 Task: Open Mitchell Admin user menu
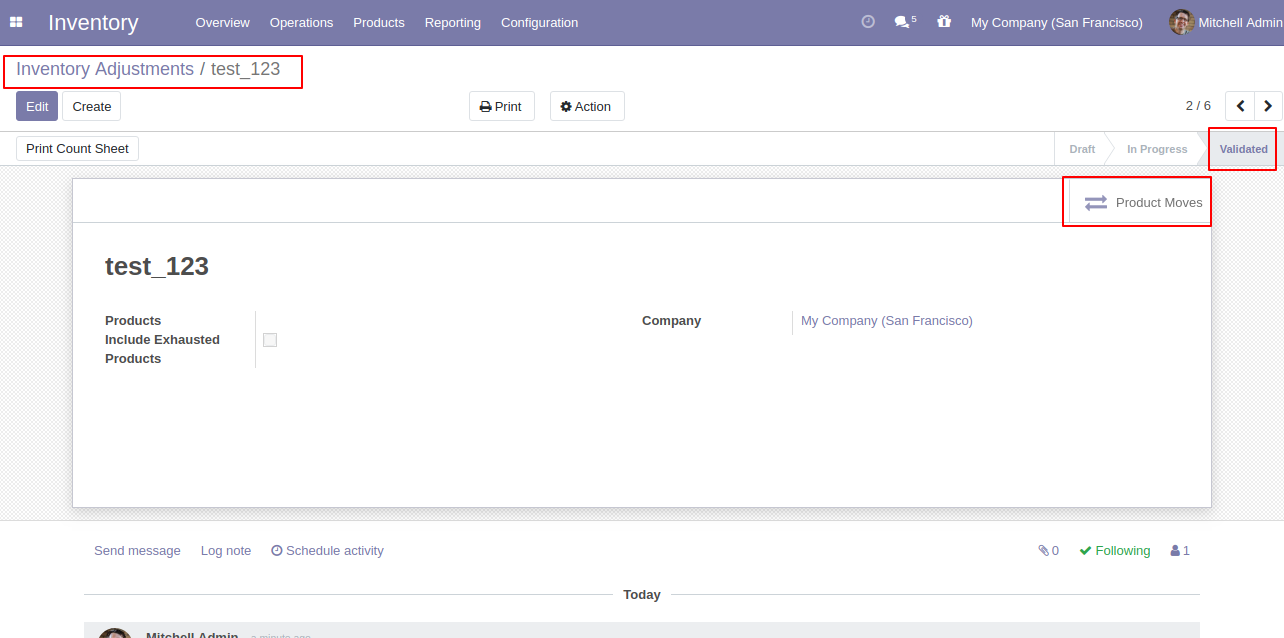tap(1226, 22)
